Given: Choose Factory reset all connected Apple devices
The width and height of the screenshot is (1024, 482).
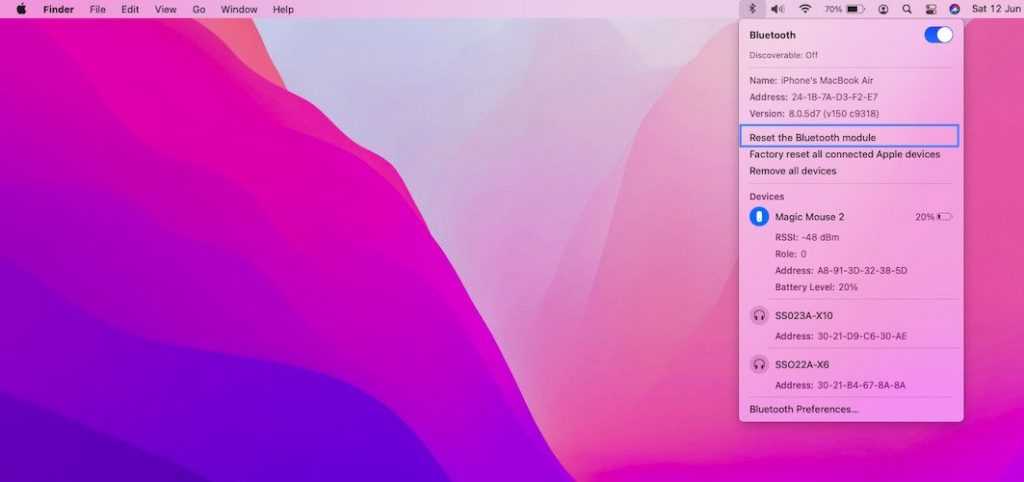Looking at the screenshot, I should (x=844, y=154).
